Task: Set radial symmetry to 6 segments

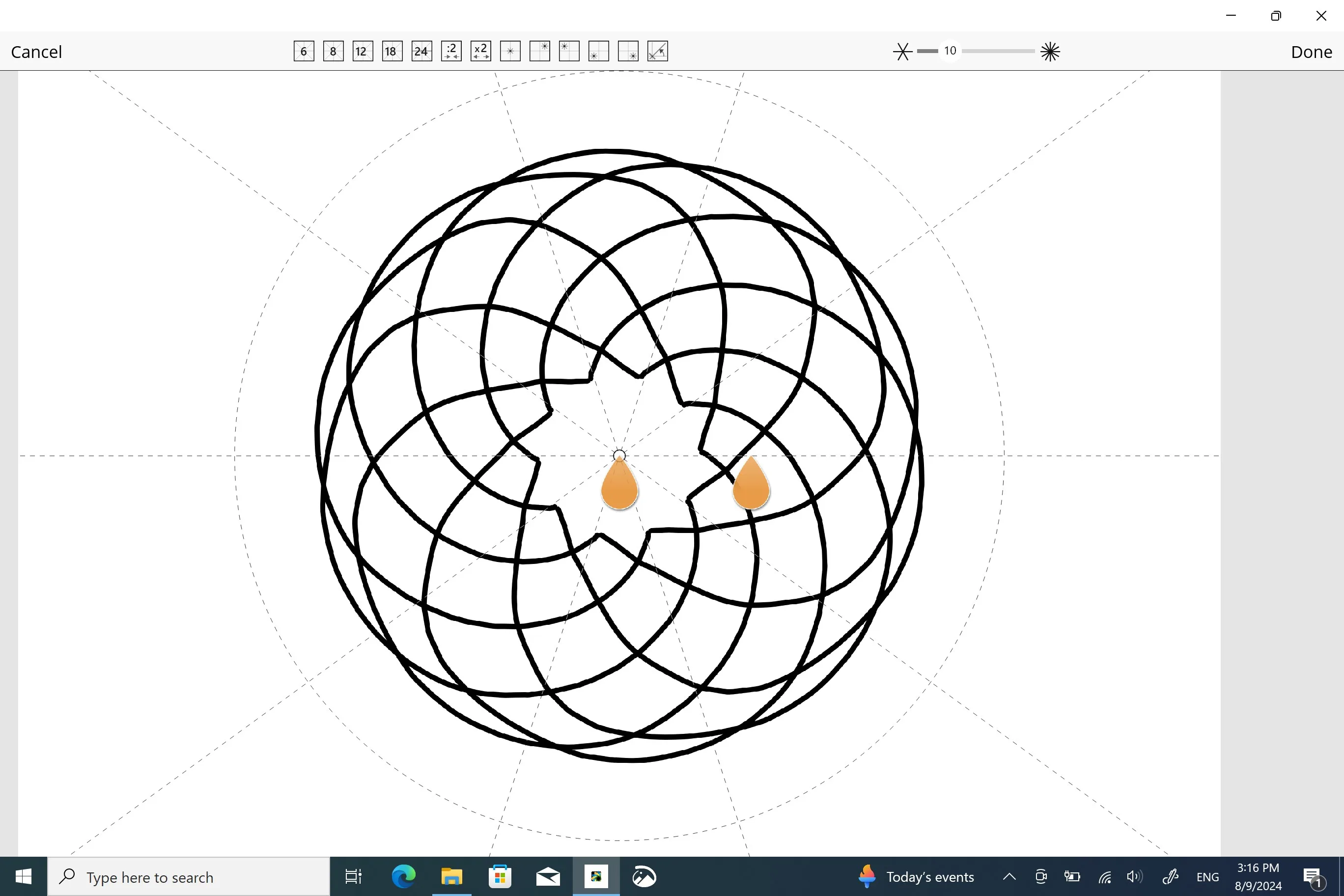Action: point(304,52)
